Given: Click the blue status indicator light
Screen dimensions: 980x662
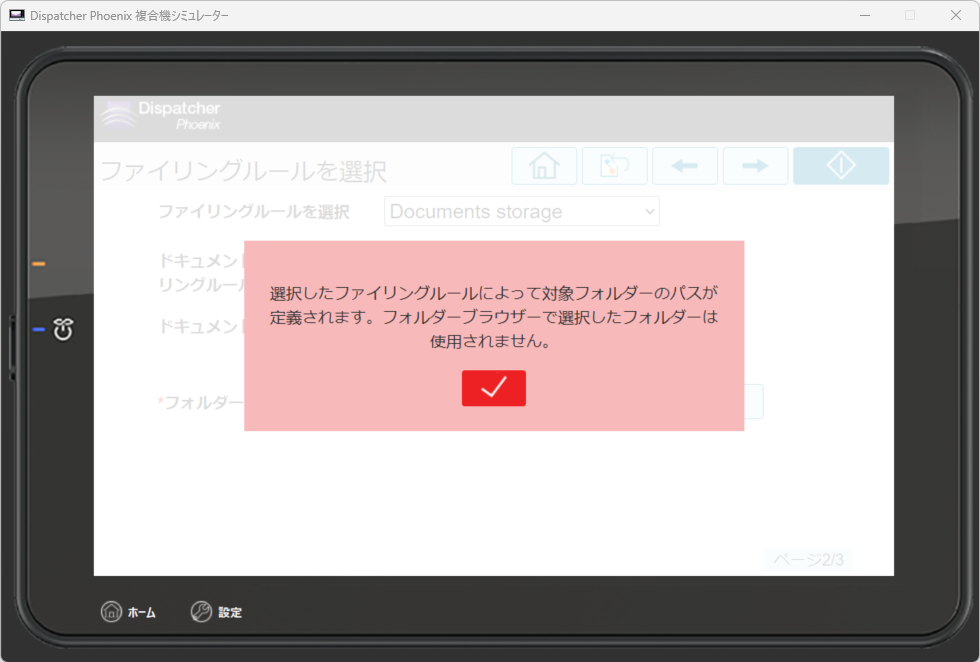Looking at the screenshot, I should [x=39, y=329].
